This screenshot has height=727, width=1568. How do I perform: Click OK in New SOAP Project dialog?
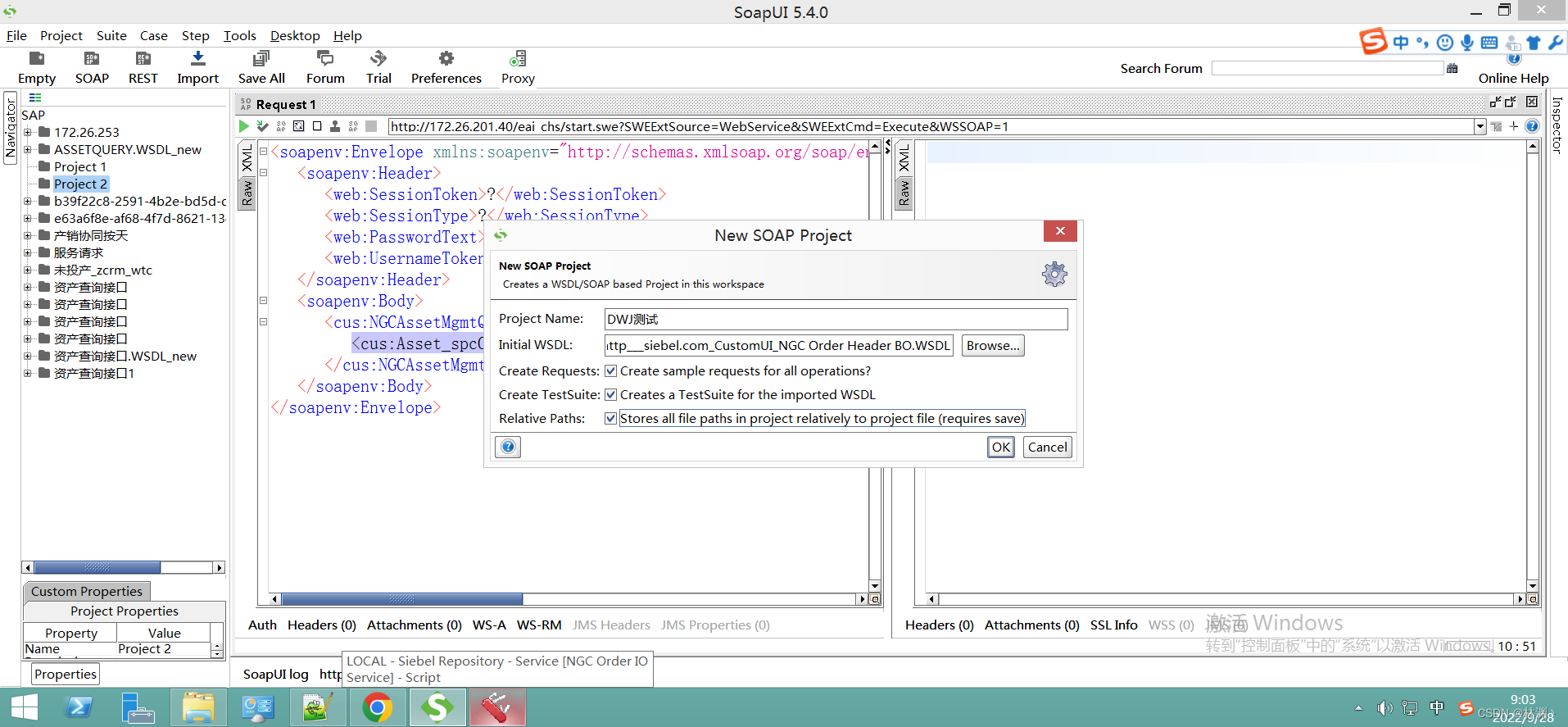(1001, 448)
